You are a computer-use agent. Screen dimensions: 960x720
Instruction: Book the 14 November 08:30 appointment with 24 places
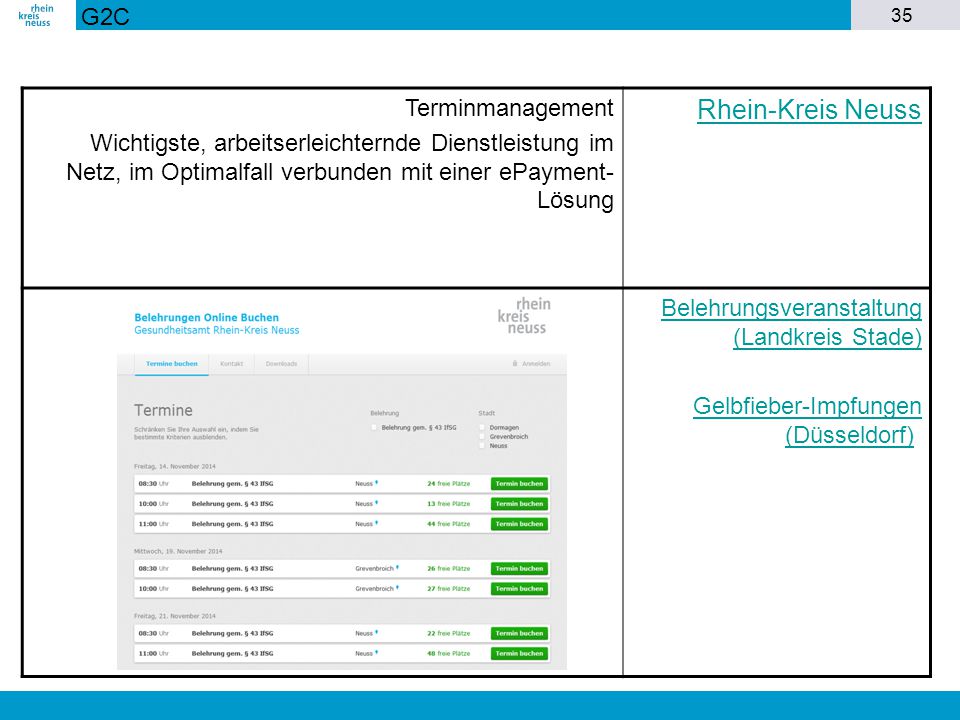pyautogui.click(x=519, y=484)
